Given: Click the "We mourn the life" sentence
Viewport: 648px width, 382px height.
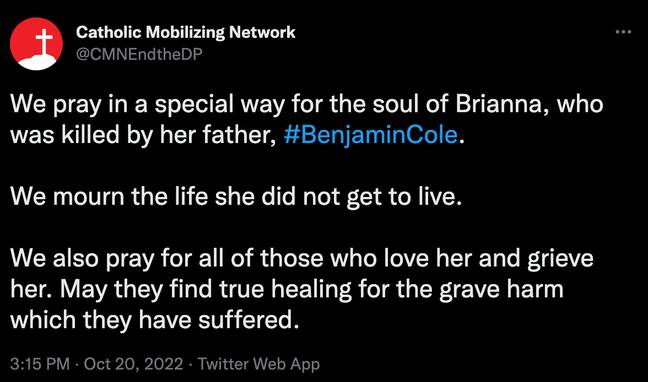Looking at the screenshot, I should (x=235, y=197).
